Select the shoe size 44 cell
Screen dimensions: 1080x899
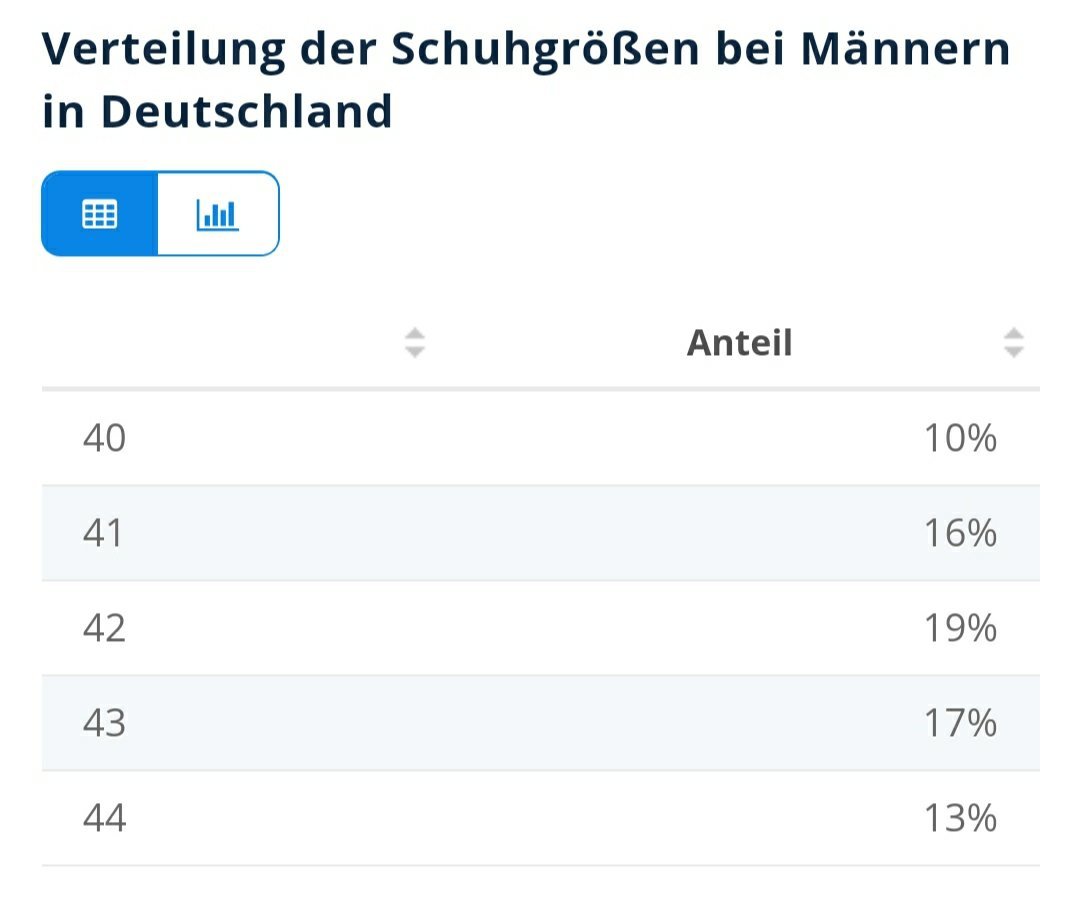pos(104,818)
